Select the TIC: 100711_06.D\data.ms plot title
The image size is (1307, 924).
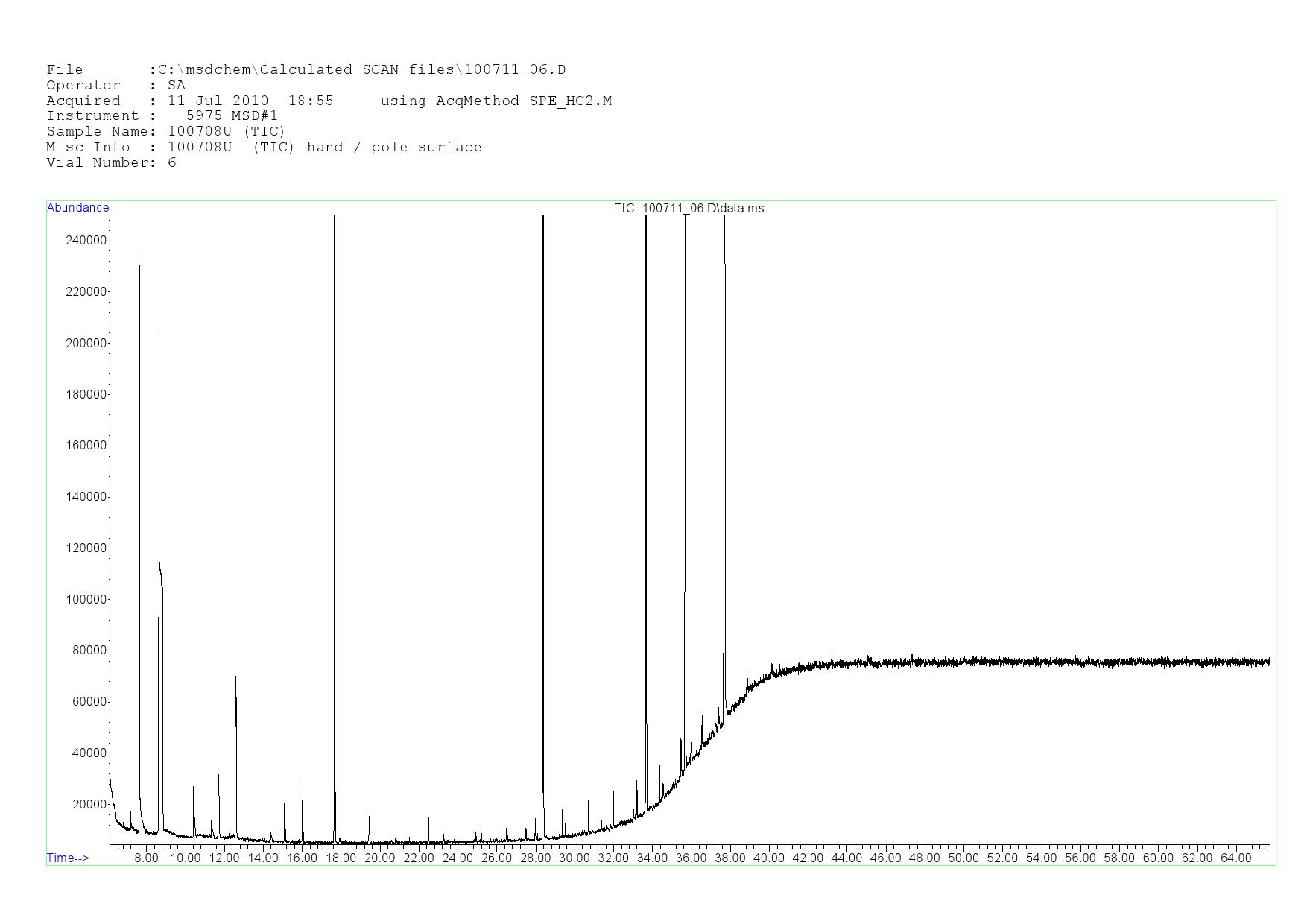click(x=689, y=209)
